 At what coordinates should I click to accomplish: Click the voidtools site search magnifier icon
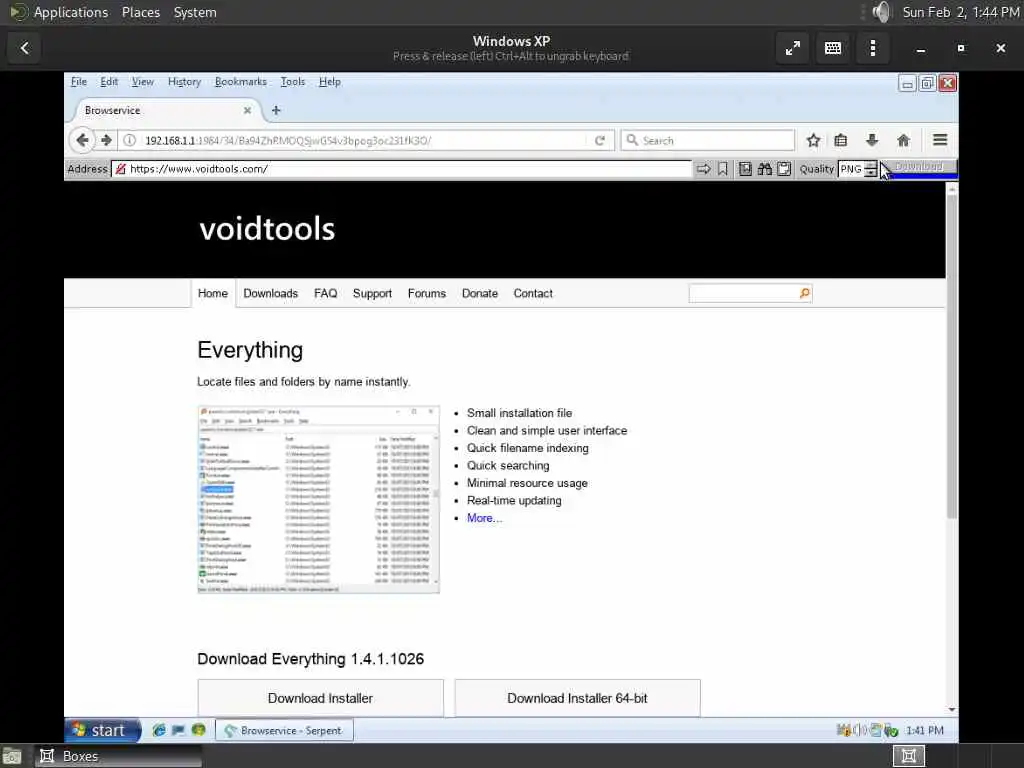coord(805,294)
